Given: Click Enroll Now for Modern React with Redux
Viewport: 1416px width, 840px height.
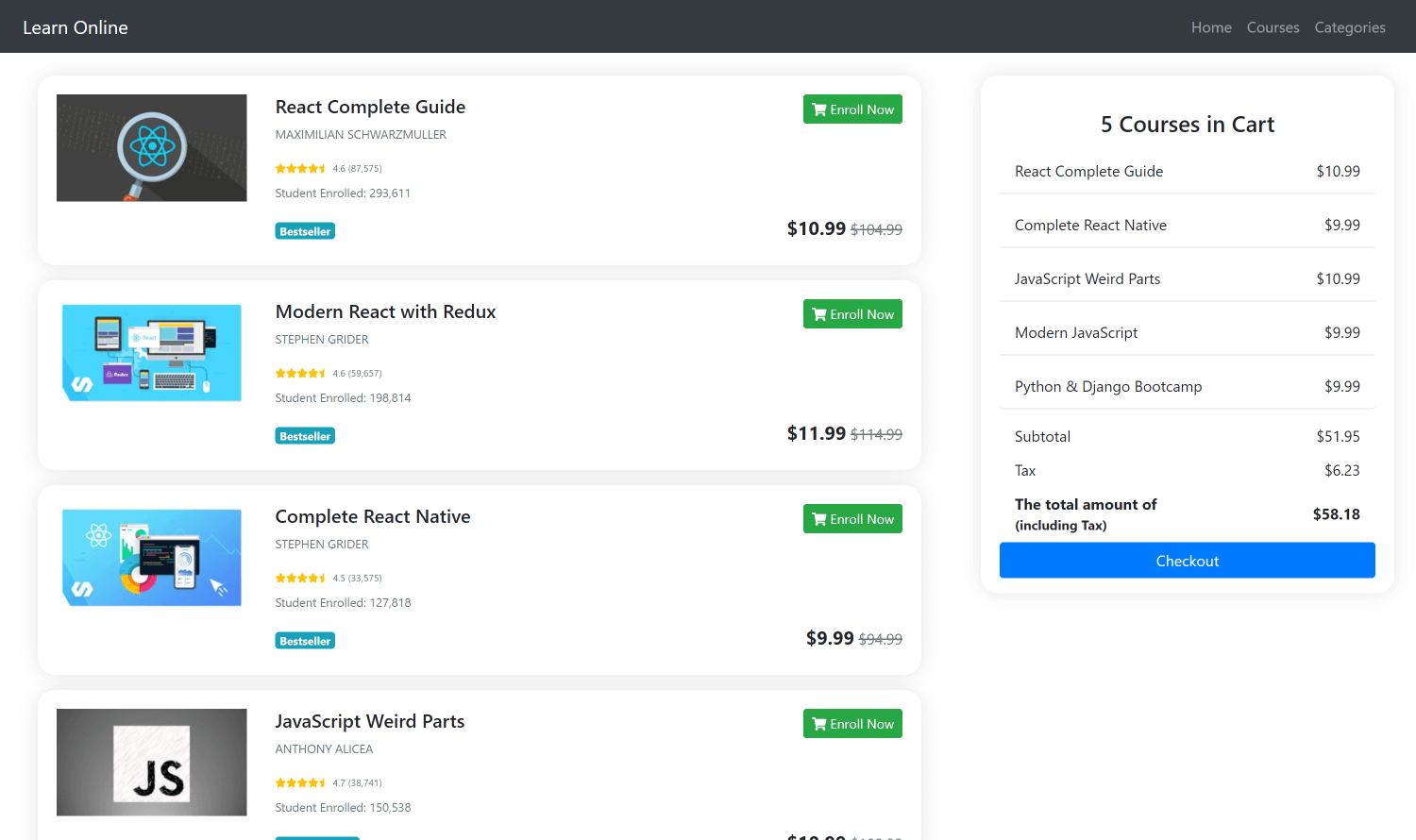Looking at the screenshot, I should (x=852, y=314).
